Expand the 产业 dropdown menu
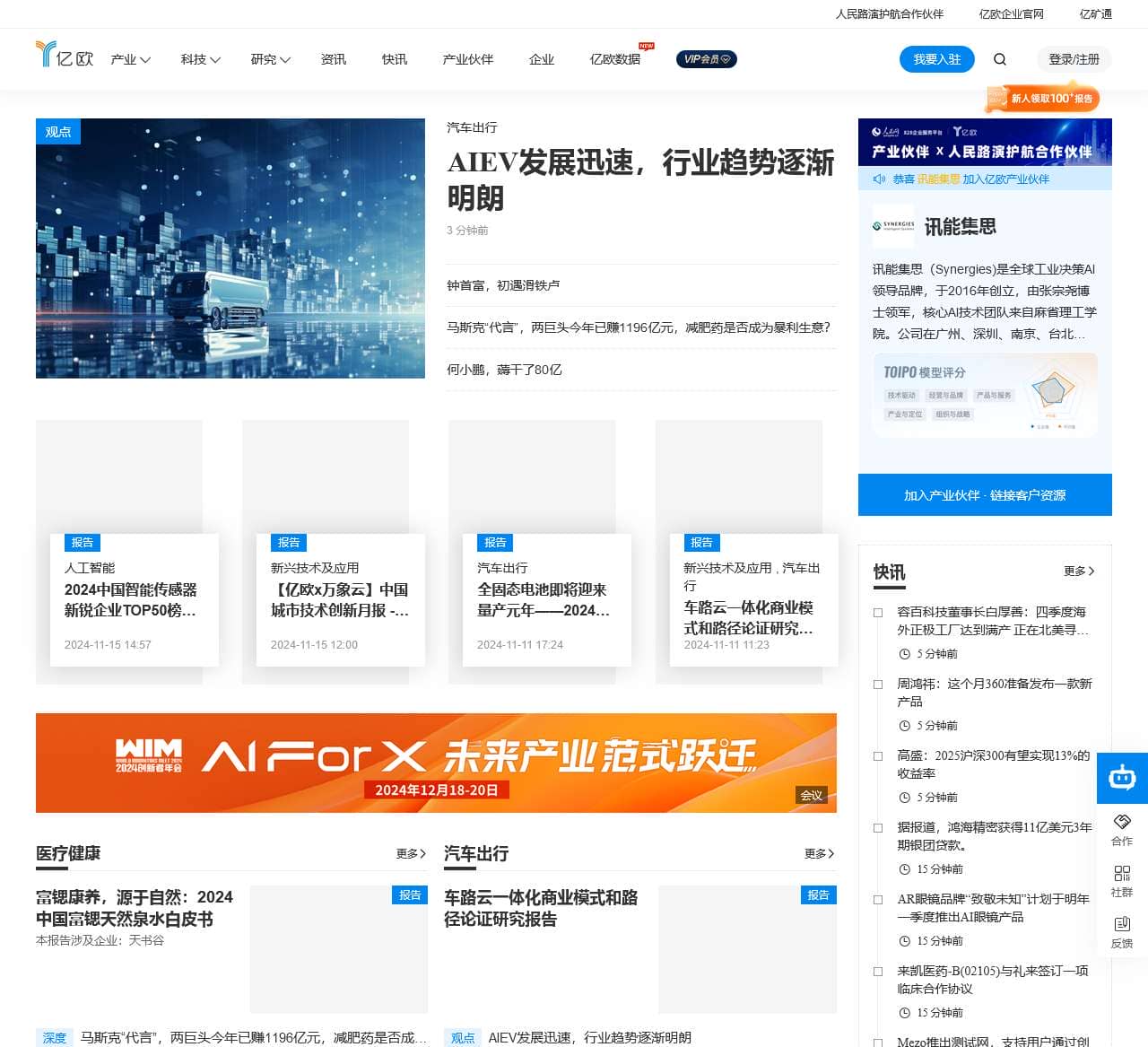Image resolution: width=1148 pixels, height=1047 pixels. click(x=131, y=59)
